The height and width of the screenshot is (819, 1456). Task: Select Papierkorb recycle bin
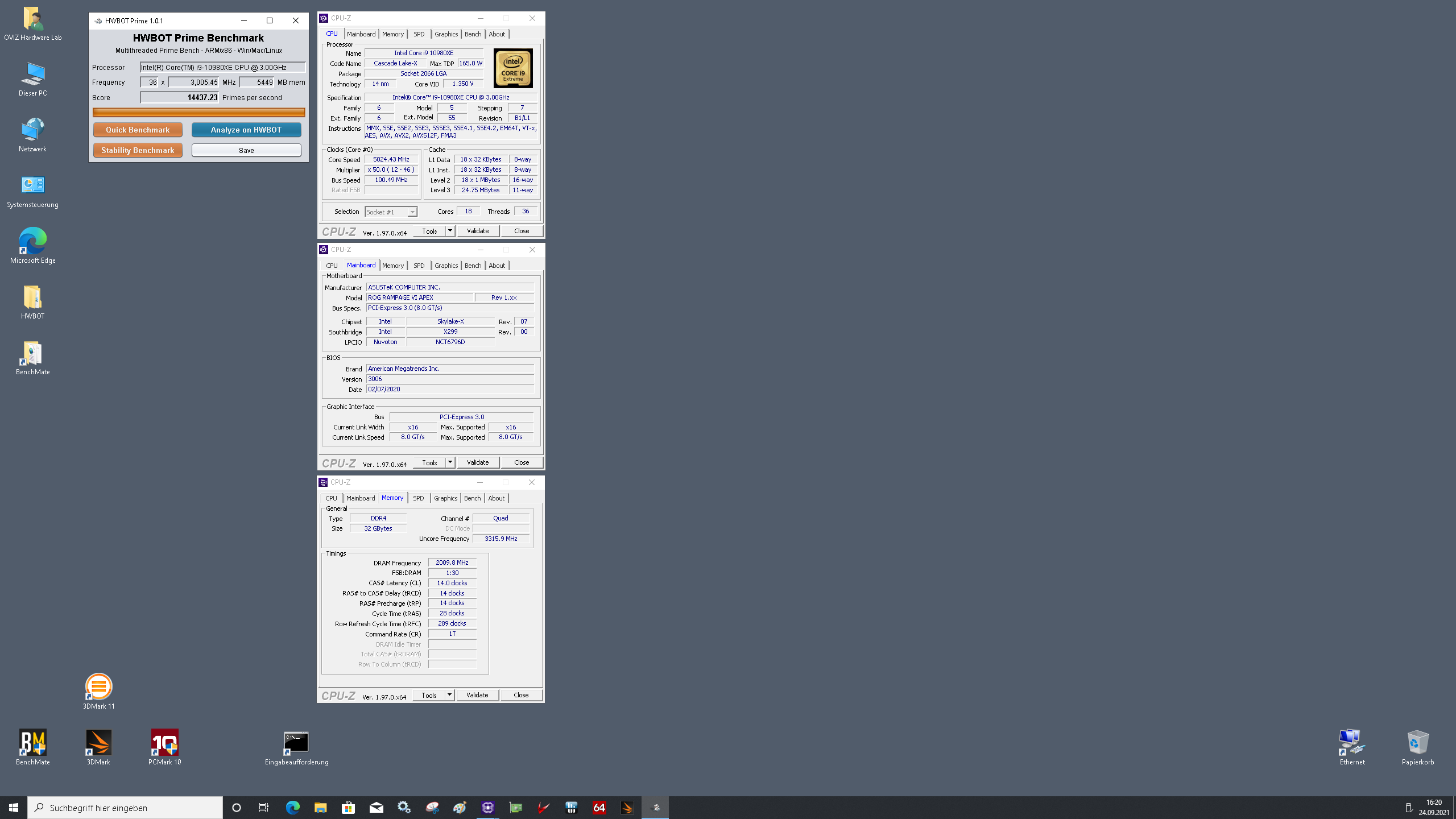pyautogui.click(x=1418, y=748)
